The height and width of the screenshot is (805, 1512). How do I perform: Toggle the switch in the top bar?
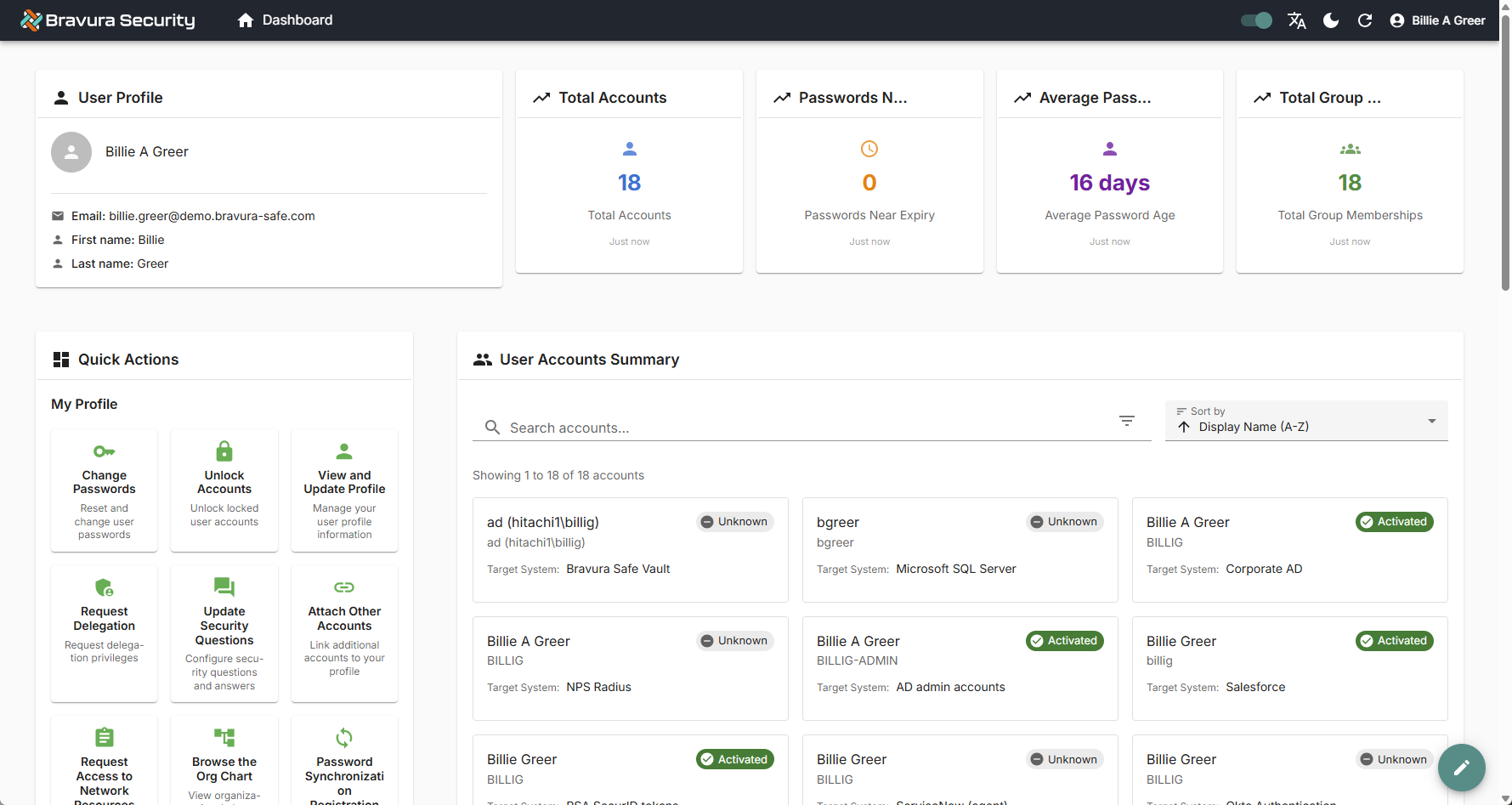pyautogui.click(x=1255, y=20)
